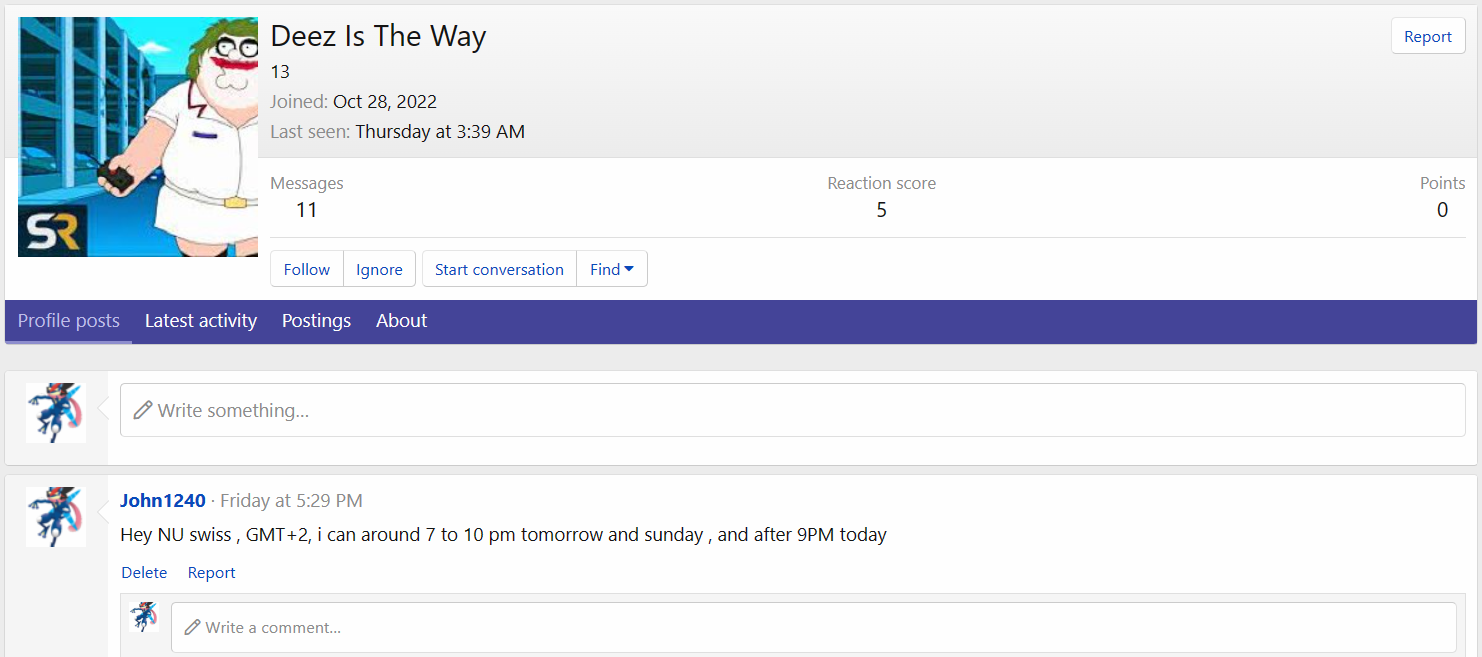The height and width of the screenshot is (657, 1482).
Task: Open the Latest activity tab
Action: tap(201, 321)
